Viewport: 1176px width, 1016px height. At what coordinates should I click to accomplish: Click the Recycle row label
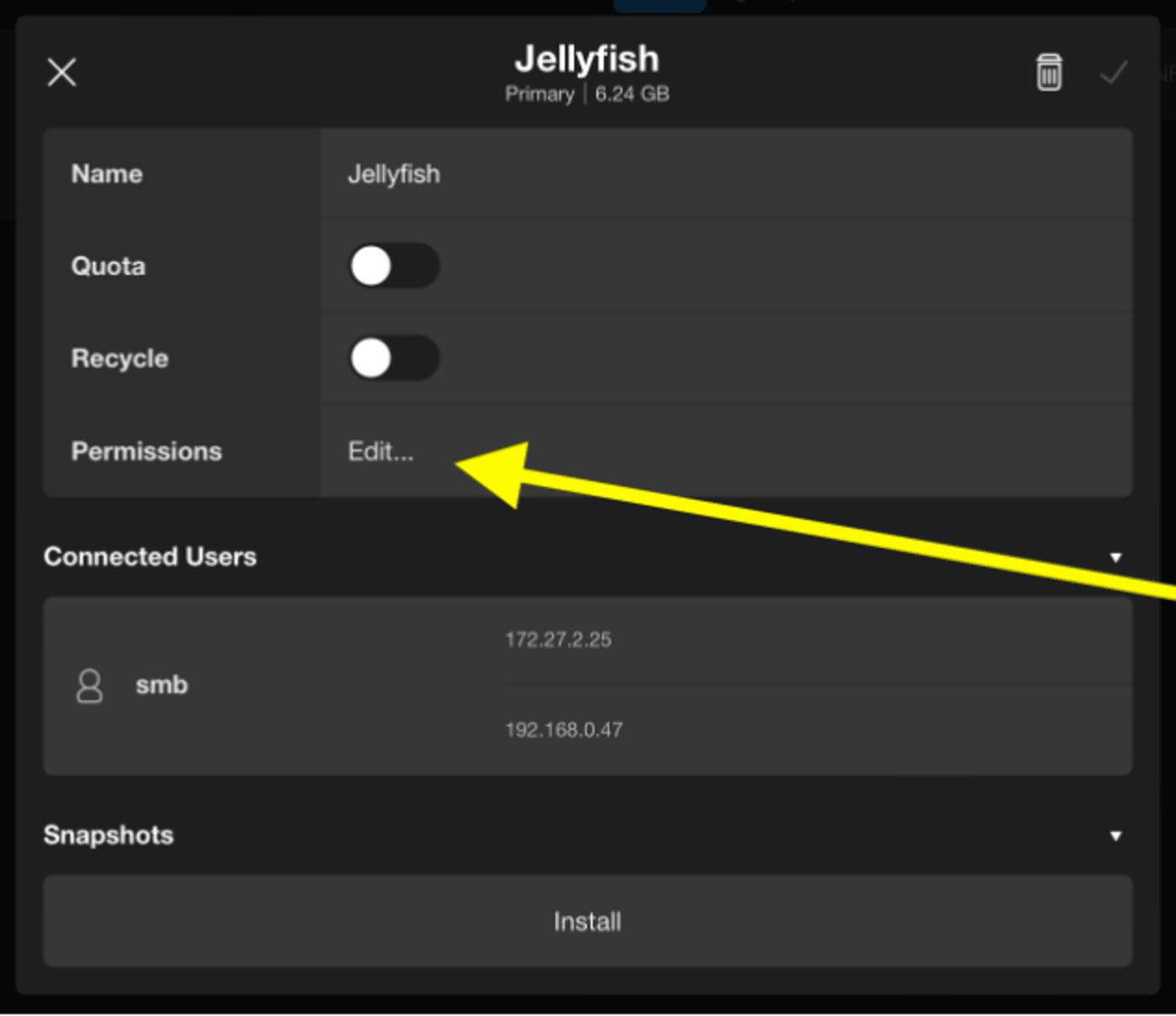pyautogui.click(x=119, y=359)
